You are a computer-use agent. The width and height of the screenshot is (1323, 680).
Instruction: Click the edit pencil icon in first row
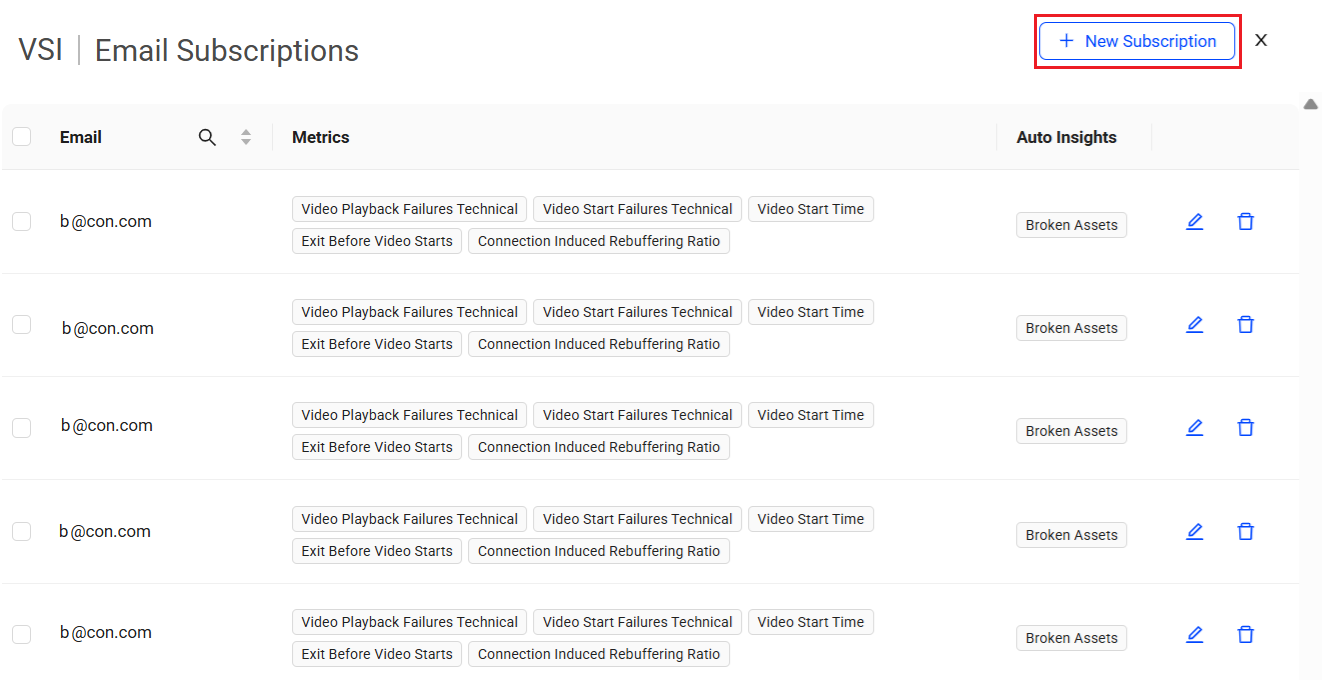(1194, 222)
